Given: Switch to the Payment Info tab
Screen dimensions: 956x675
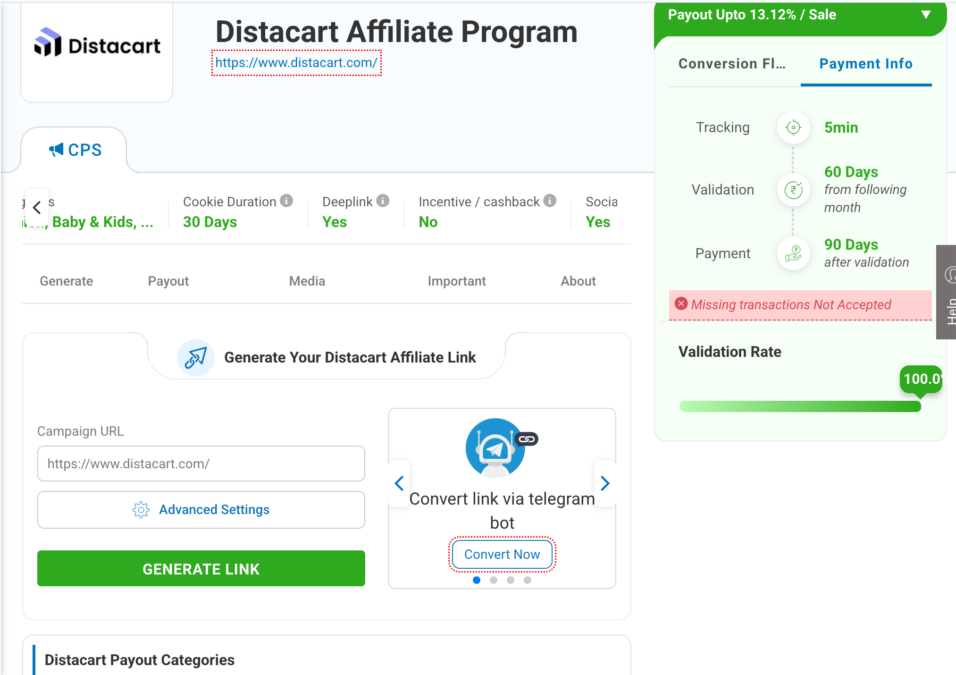Looking at the screenshot, I should point(866,63).
